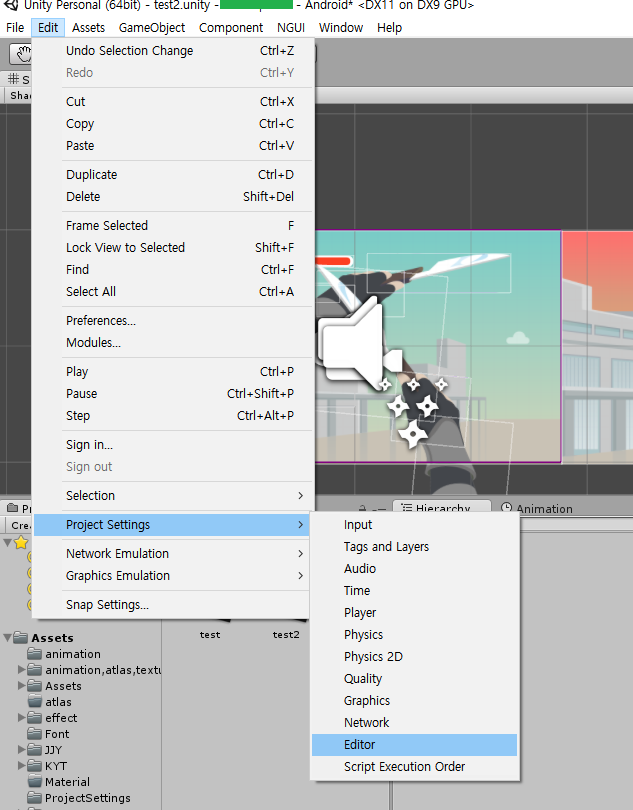Collapse the Assets root folder arrow

point(8,638)
